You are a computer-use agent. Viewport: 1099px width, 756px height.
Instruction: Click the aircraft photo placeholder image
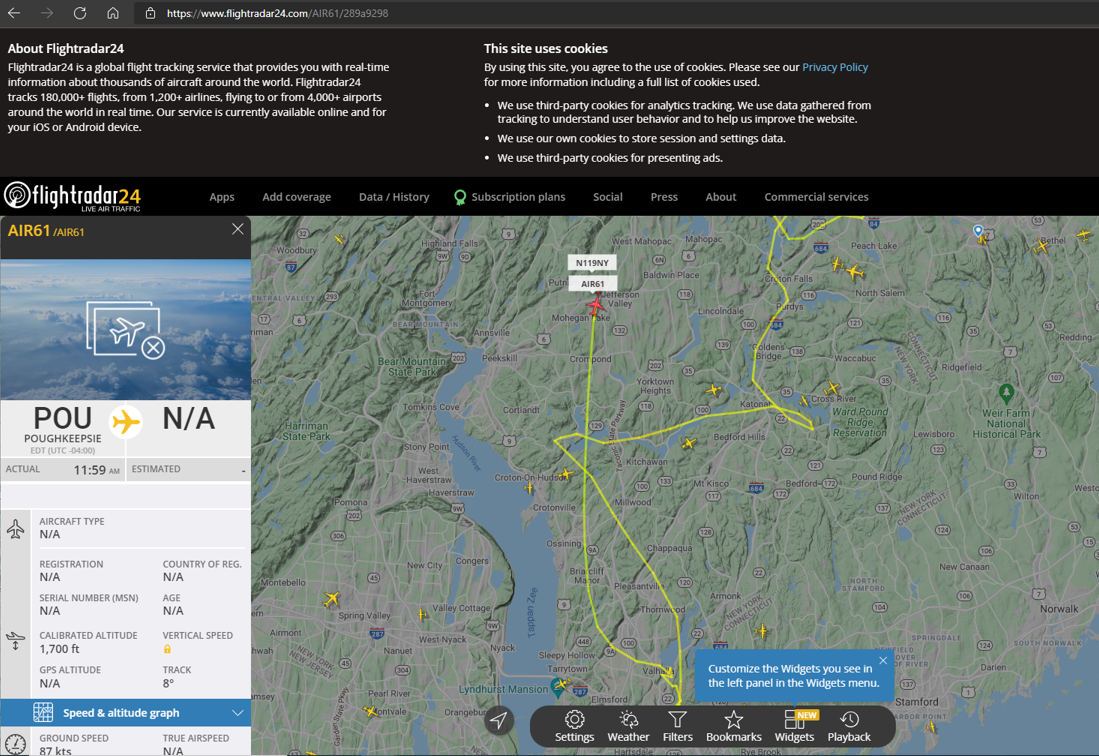(125, 329)
